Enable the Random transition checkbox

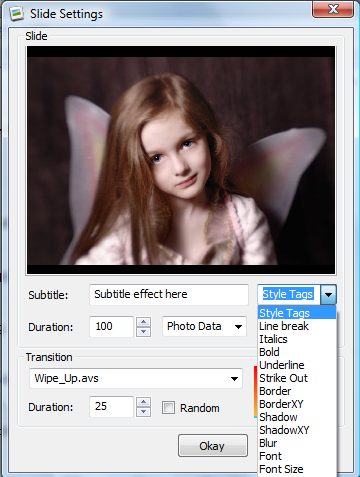click(168, 407)
